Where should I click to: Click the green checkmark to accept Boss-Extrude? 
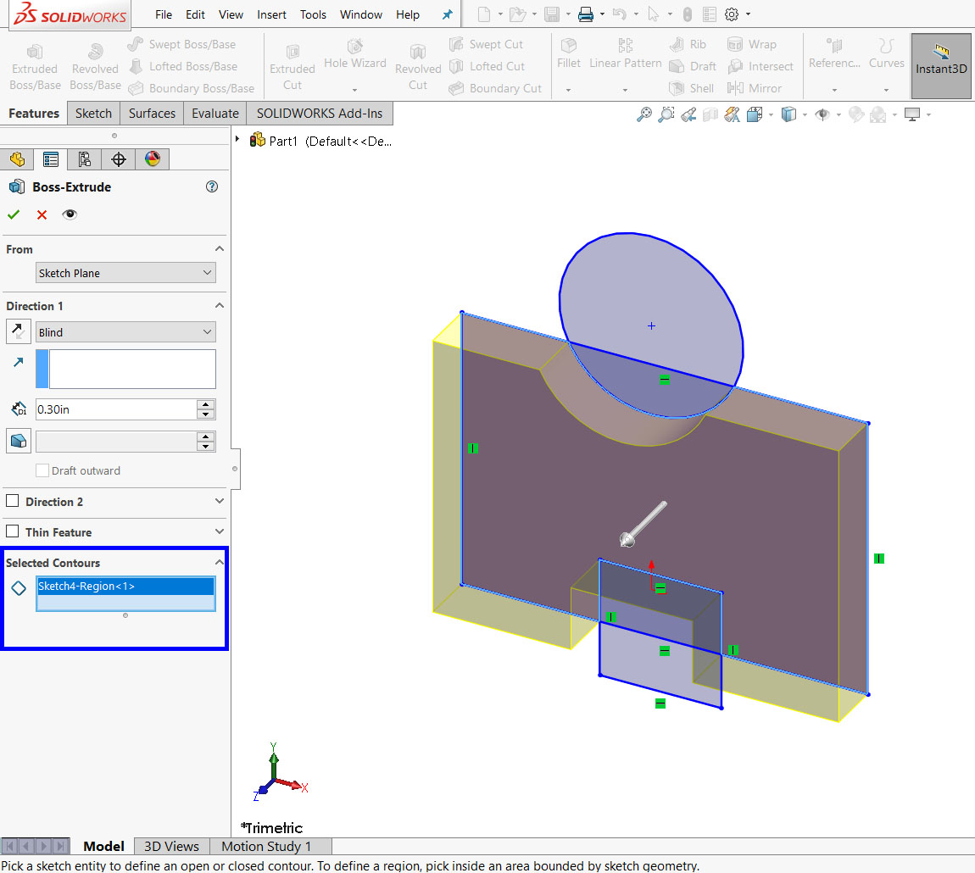[x=14, y=215]
